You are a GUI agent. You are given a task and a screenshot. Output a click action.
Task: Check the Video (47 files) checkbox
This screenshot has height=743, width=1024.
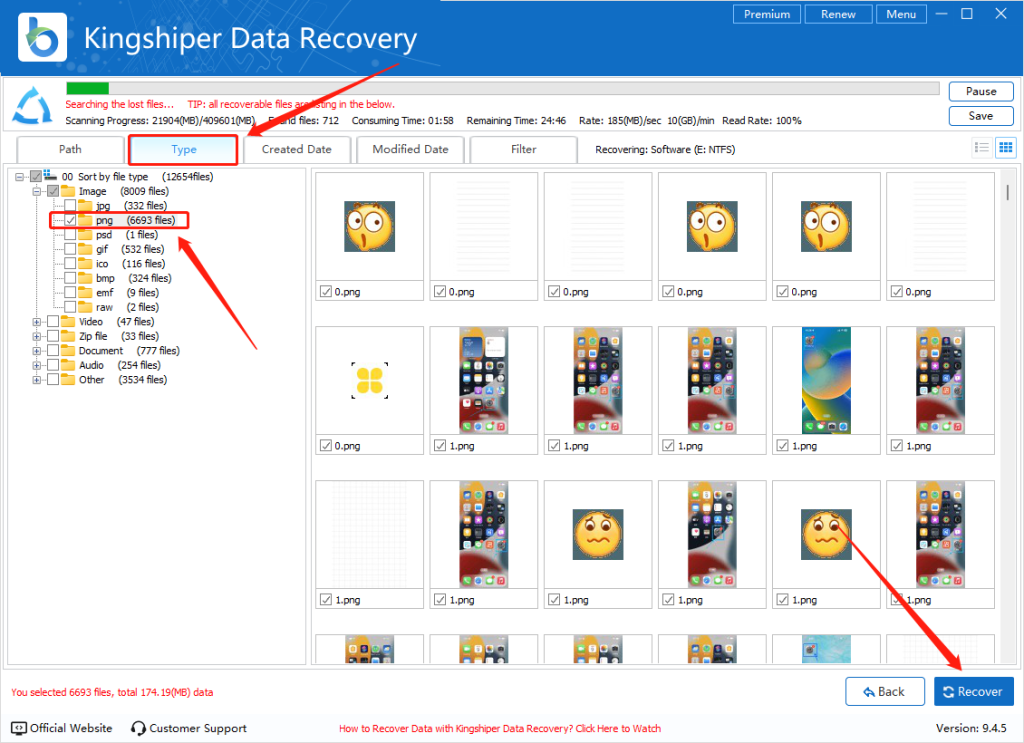pyautogui.click(x=53, y=321)
